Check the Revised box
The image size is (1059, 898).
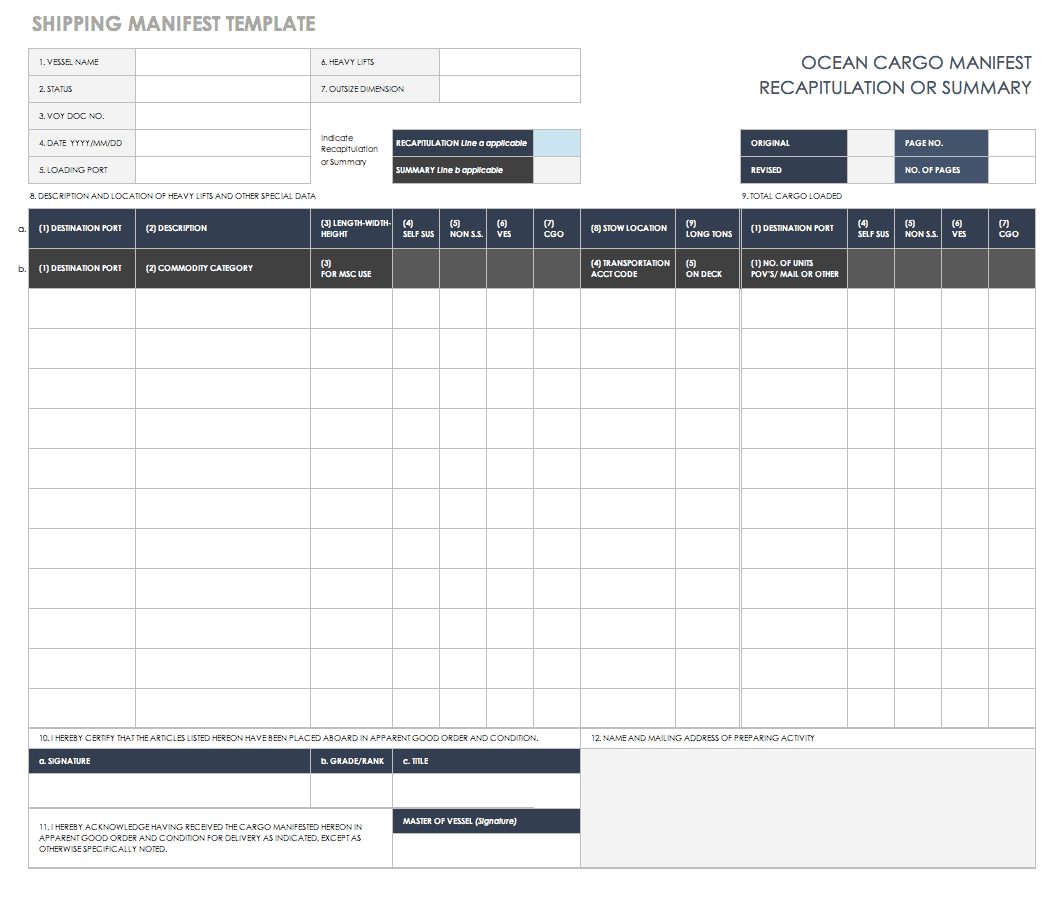click(x=870, y=170)
